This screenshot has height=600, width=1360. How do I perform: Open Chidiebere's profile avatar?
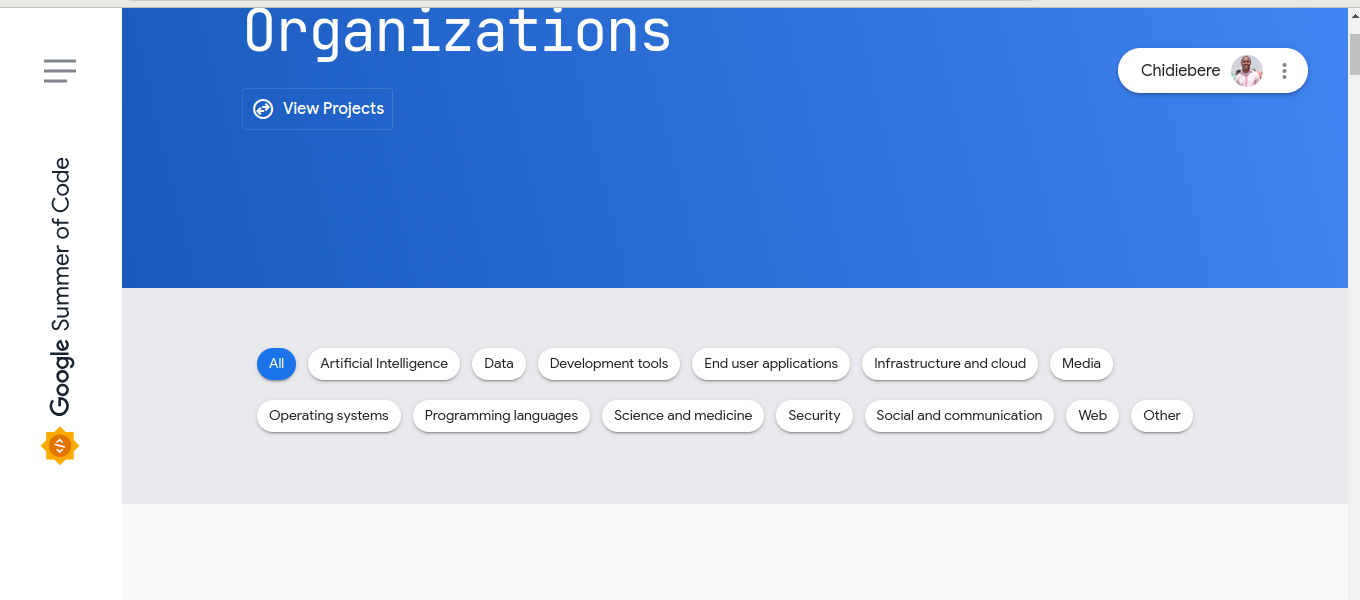coord(1247,71)
